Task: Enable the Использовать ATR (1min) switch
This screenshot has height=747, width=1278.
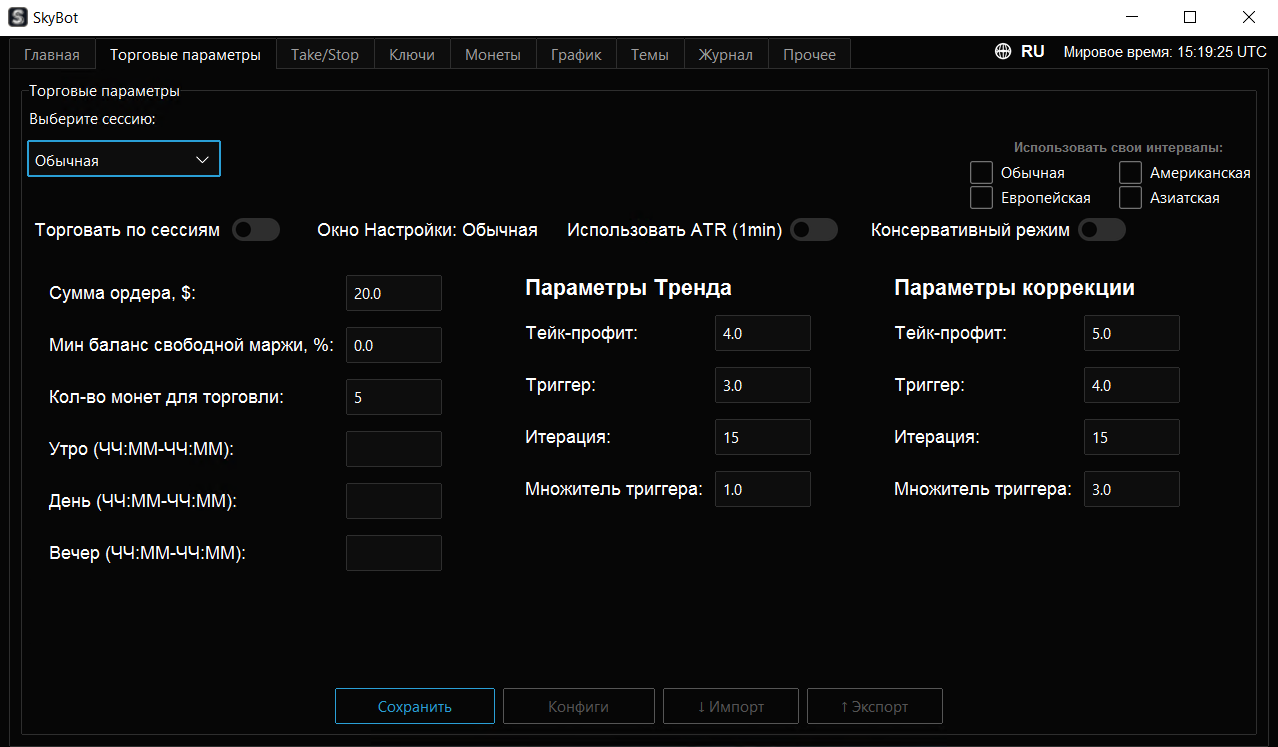Action: click(814, 230)
